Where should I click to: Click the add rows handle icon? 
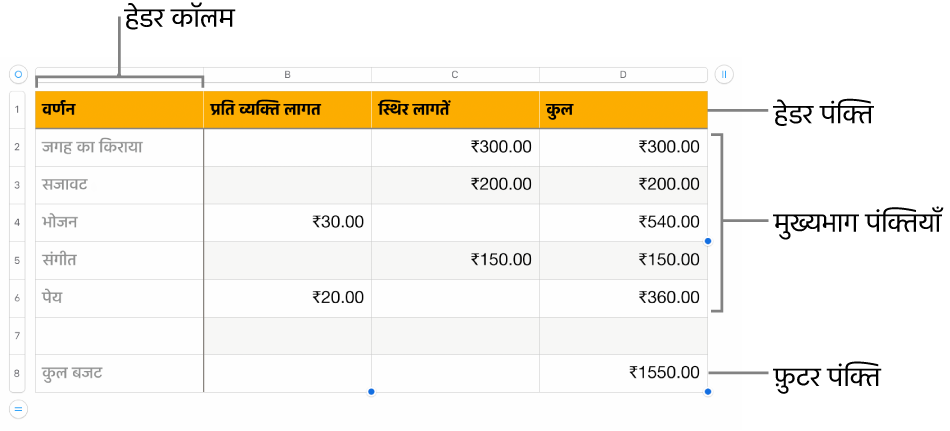click(x=18, y=409)
